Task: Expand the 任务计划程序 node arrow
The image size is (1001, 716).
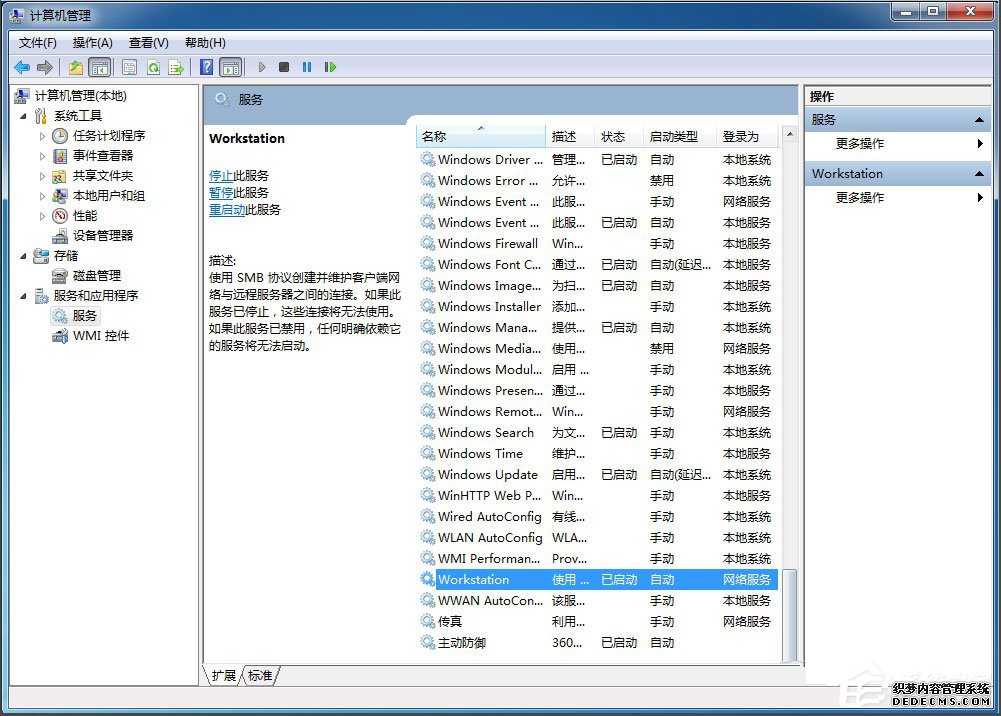Action: 42,136
